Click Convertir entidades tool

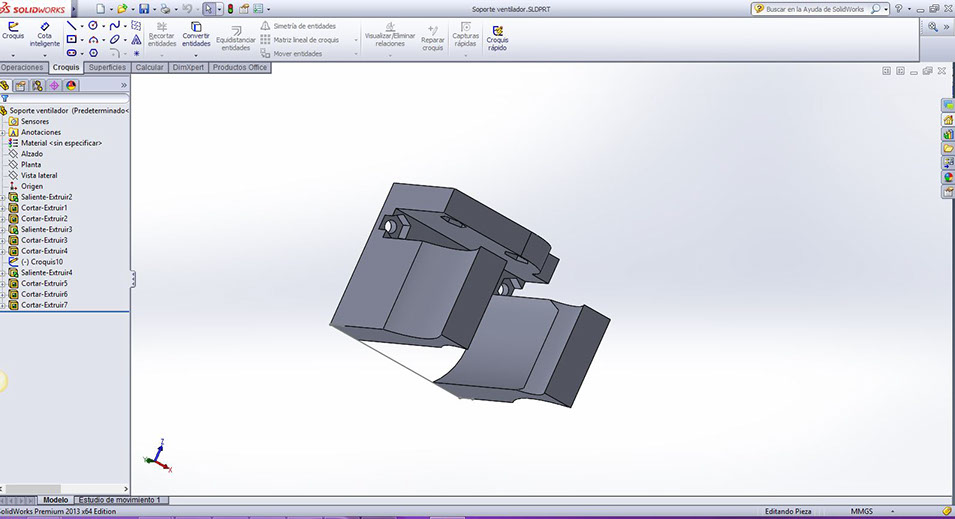pos(196,35)
